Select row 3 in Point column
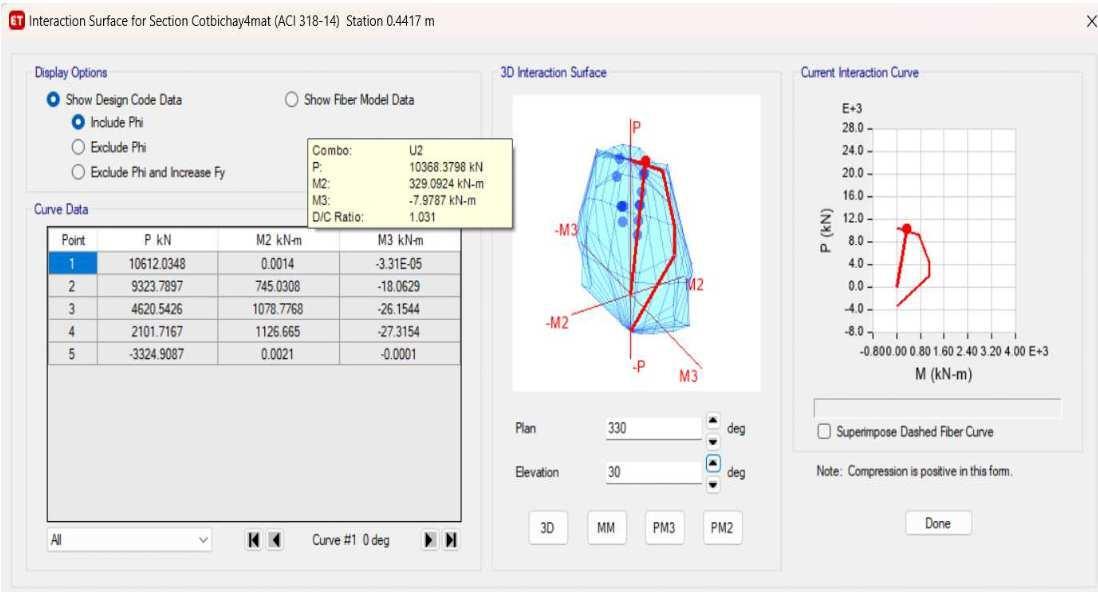Viewport: 1098px width, 592px height. click(x=72, y=308)
